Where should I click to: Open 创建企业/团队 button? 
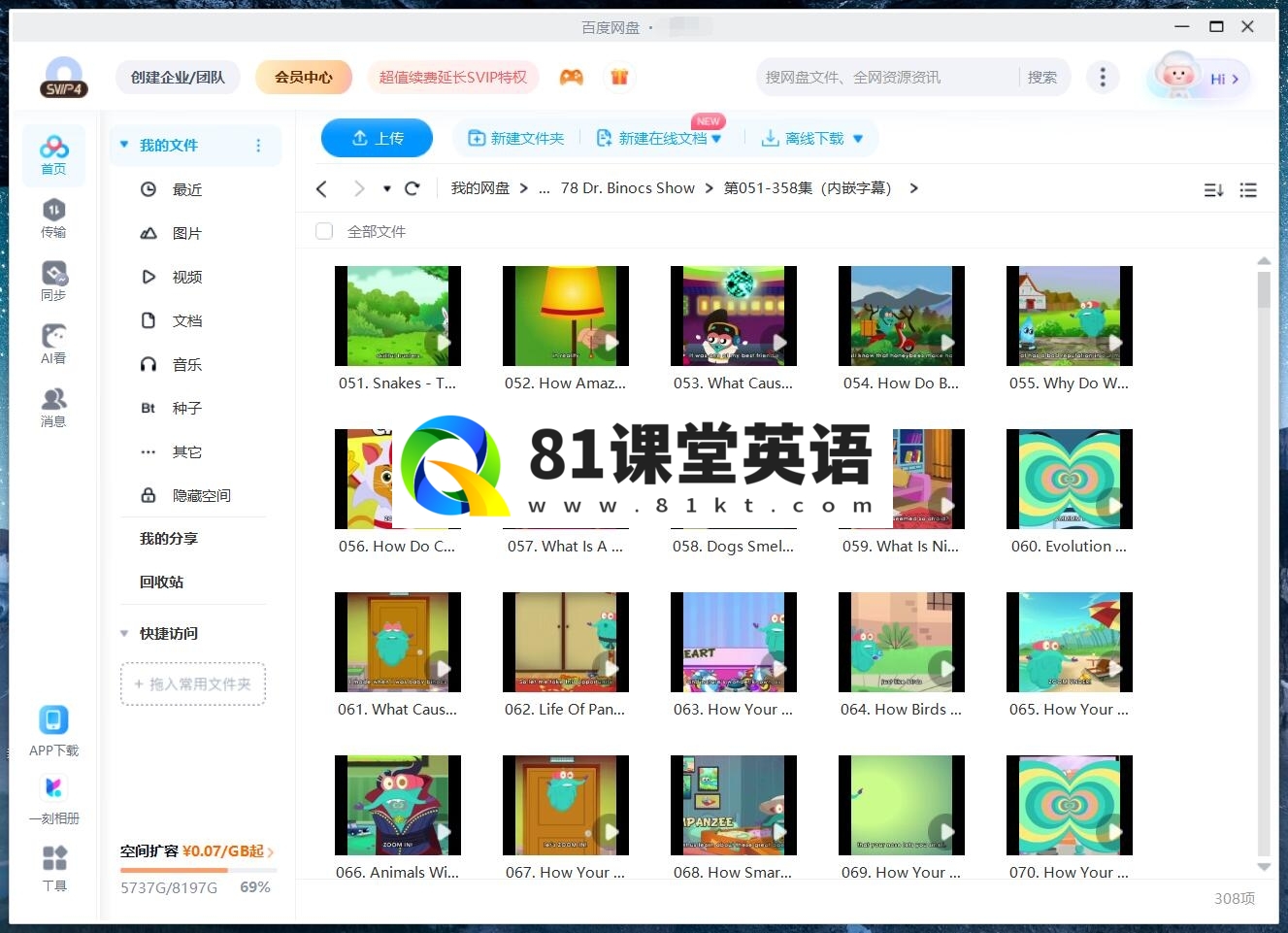coord(178,78)
